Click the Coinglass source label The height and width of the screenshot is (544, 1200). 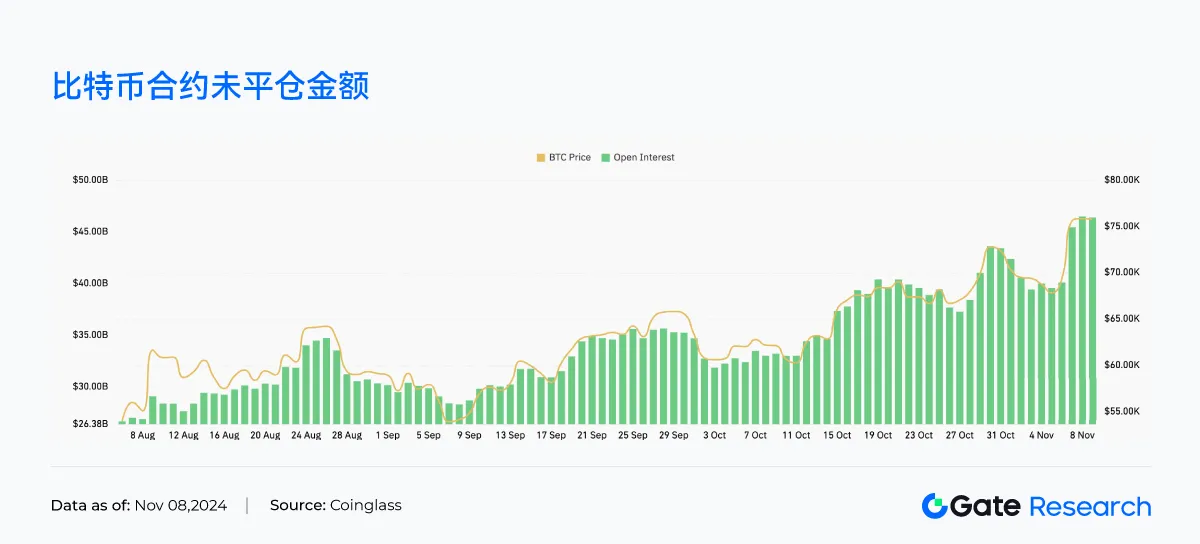364,505
